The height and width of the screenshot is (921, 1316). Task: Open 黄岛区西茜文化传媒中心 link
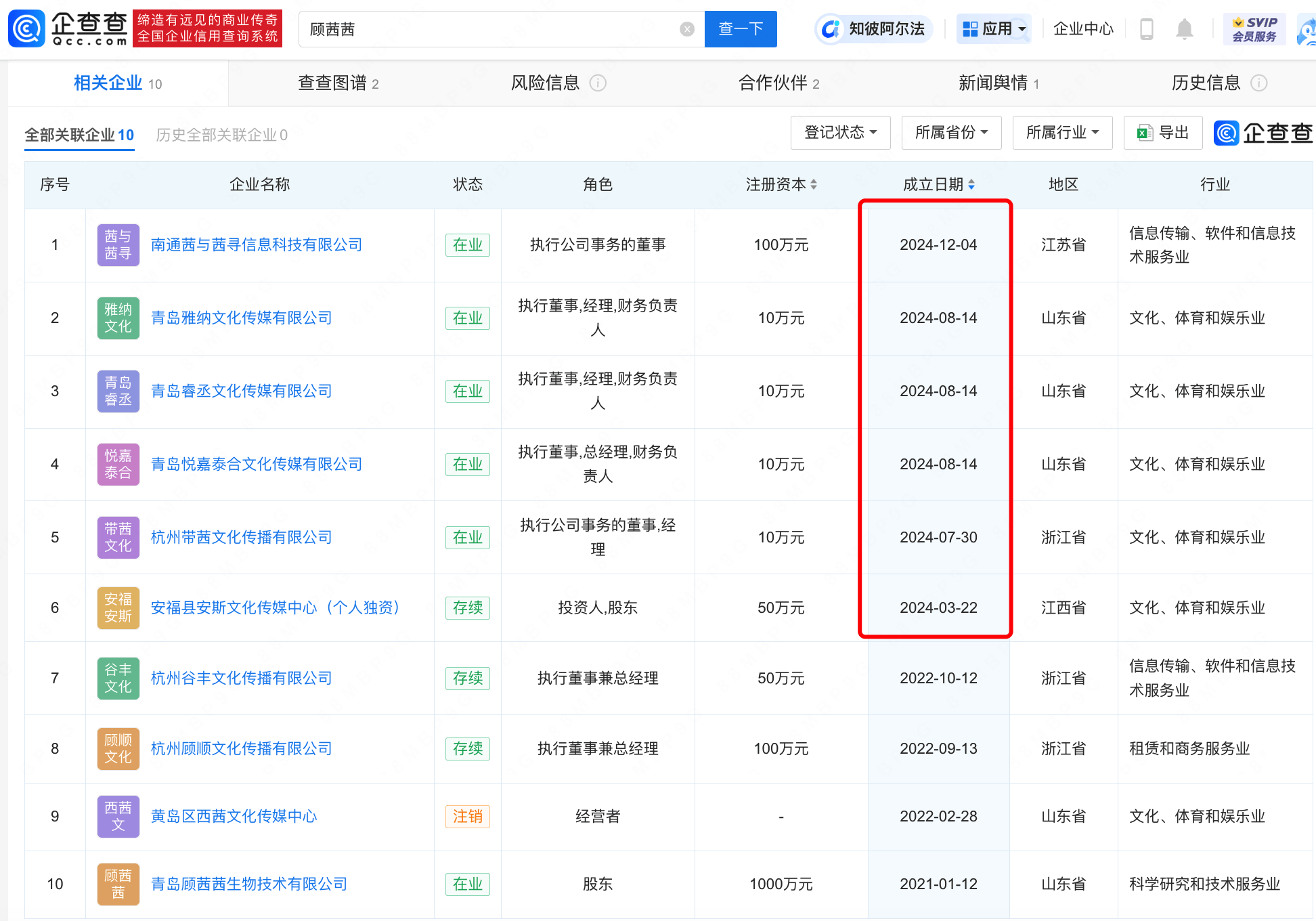click(234, 817)
